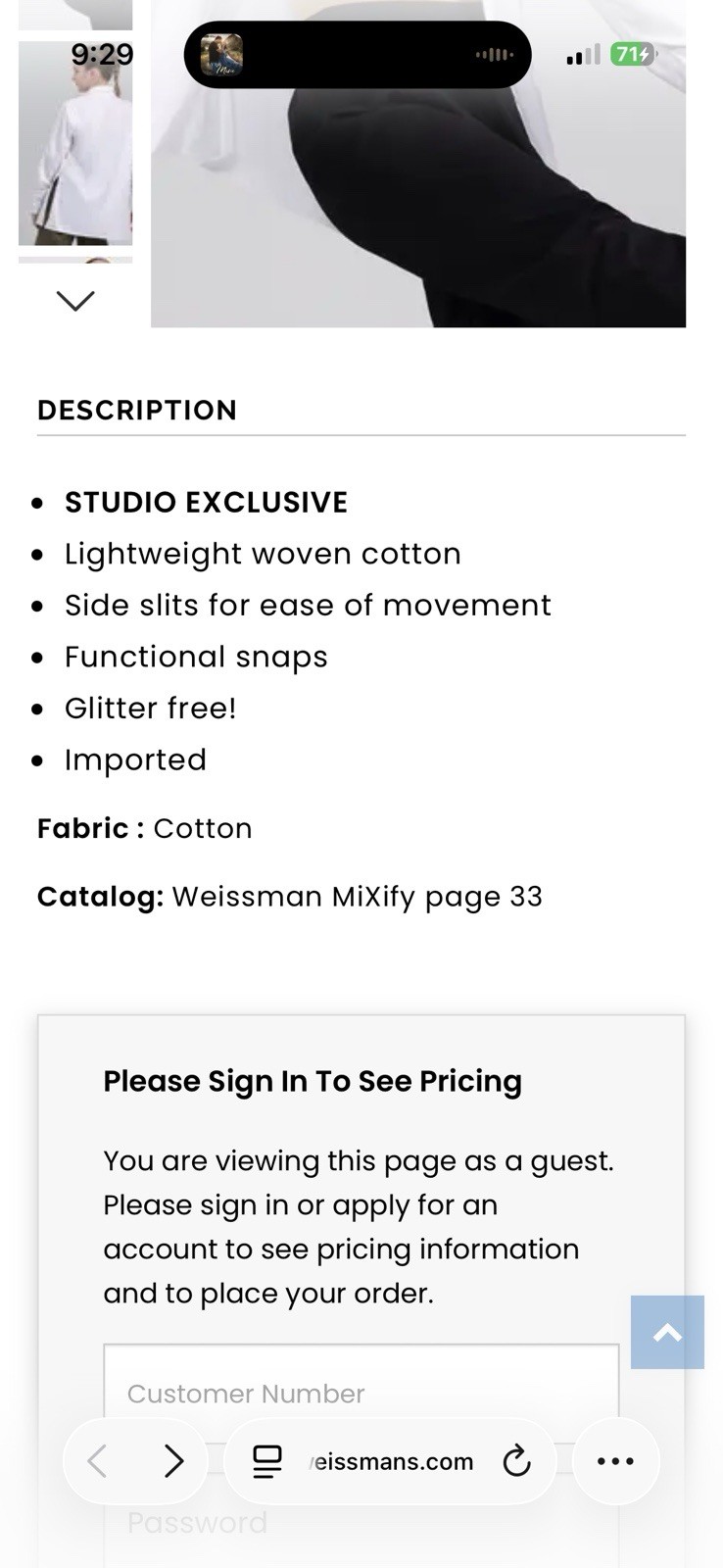This screenshot has height=1568, width=723.
Task: Tap the DESCRIPTION section heading
Action: tap(137, 410)
